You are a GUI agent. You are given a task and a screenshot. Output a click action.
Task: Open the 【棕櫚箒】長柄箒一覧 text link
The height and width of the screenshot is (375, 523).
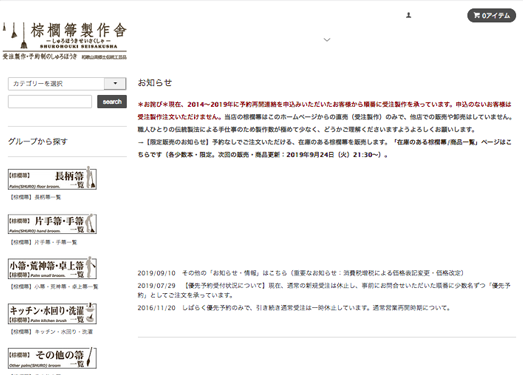pyautogui.click(x=35, y=197)
